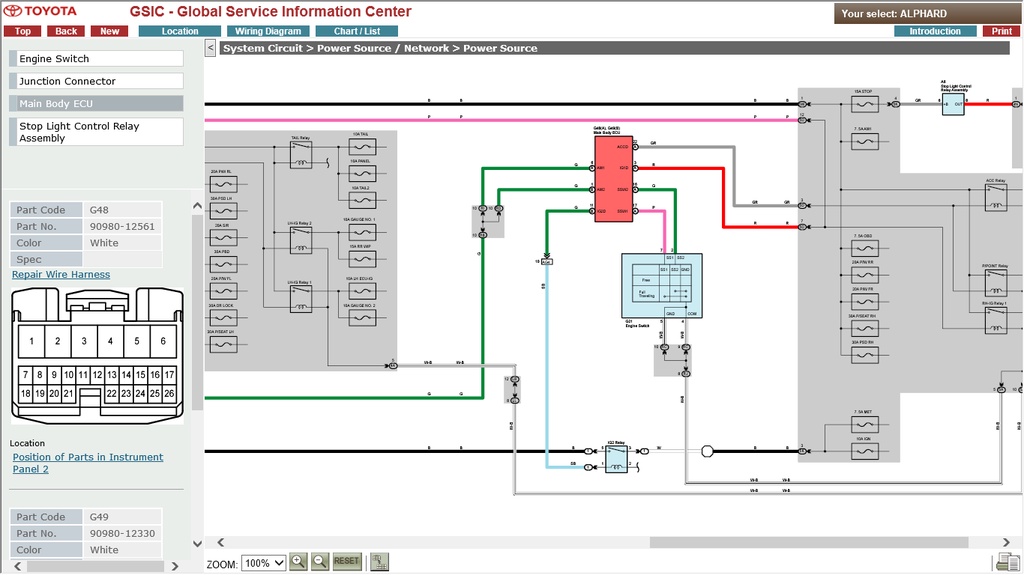1024x575 pixels.
Task: Open the Repair Wire Harness link
Action: [61, 274]
